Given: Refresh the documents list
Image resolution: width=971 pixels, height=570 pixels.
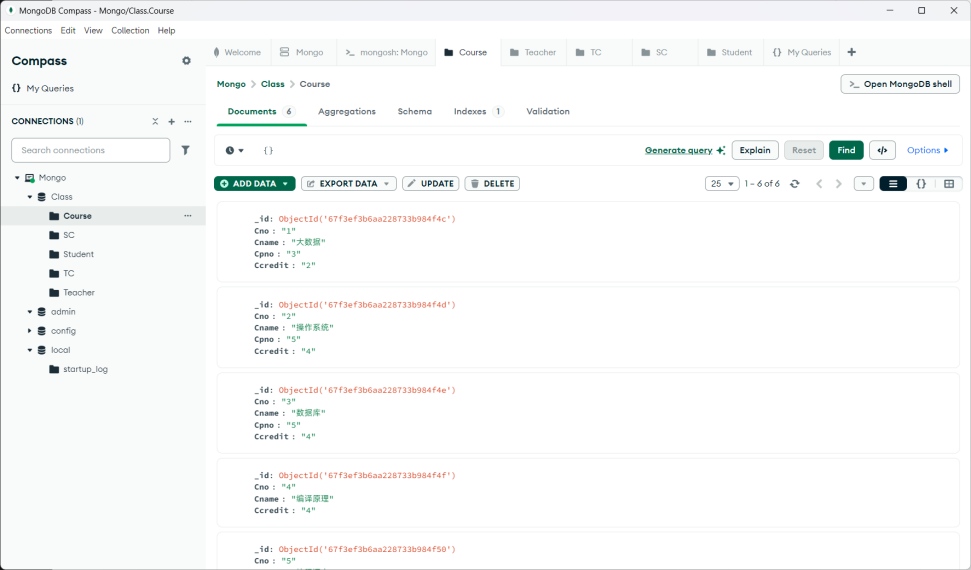Looking at the screenshot, I should [795, 184].
